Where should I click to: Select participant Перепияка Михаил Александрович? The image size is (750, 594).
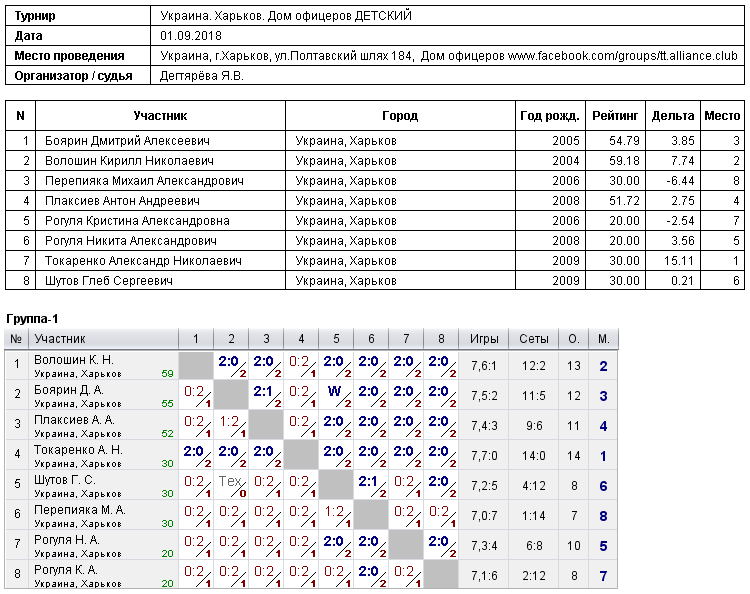[144, 181]
